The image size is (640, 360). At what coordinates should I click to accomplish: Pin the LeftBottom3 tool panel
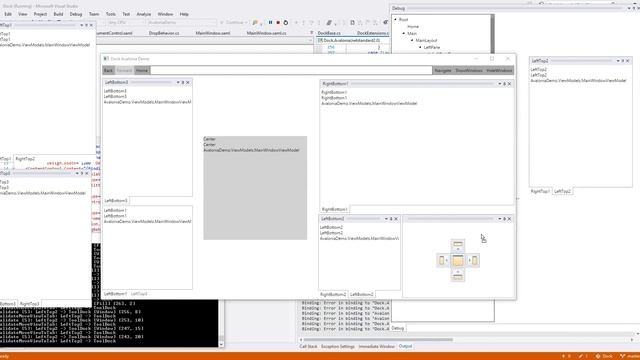(x=183, y=82)
